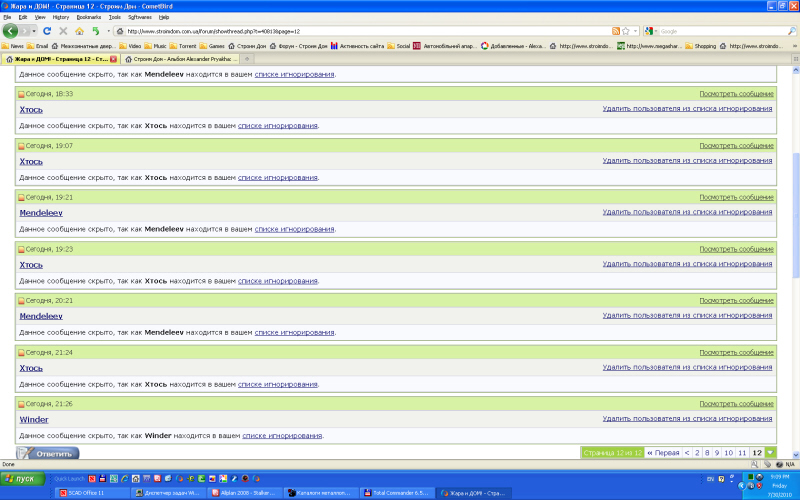This screenshot has height=500, width=800.
Task: Click the post status icon beside 19:23
Action: [x=21, y=249]
